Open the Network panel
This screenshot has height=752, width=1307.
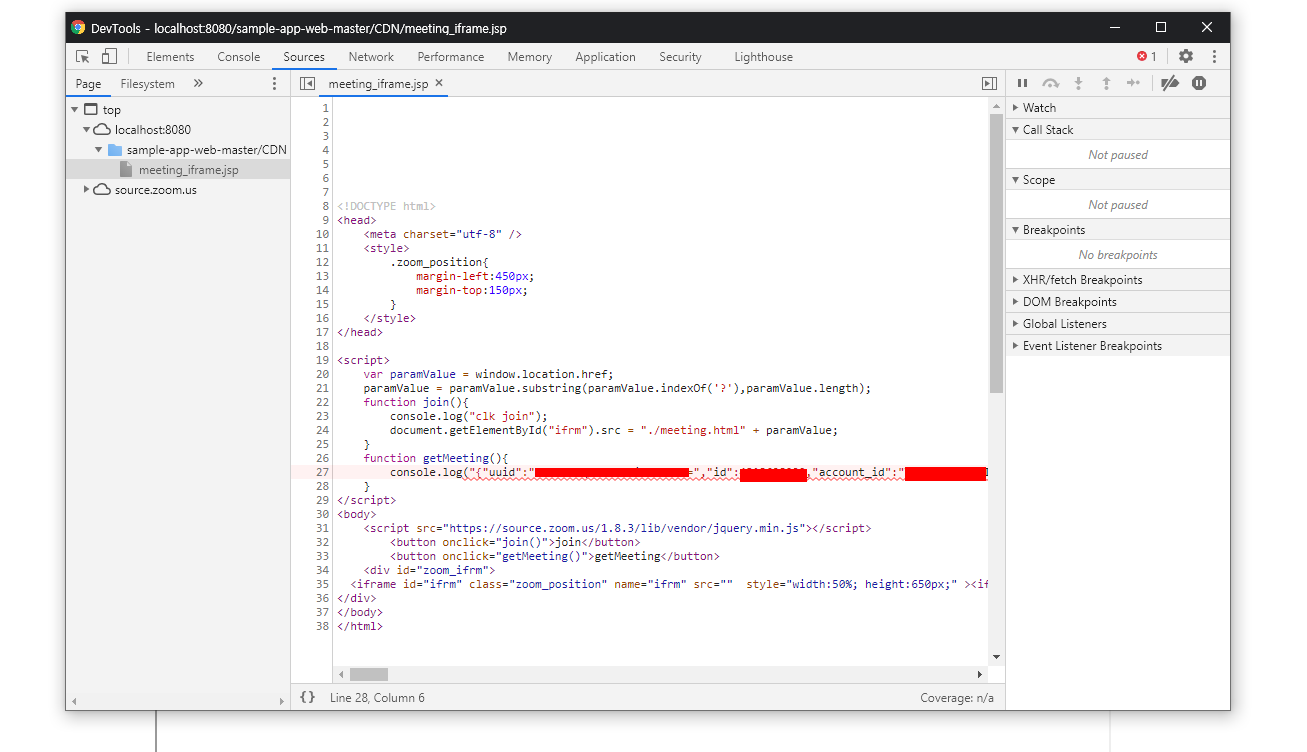coord(371,57)
